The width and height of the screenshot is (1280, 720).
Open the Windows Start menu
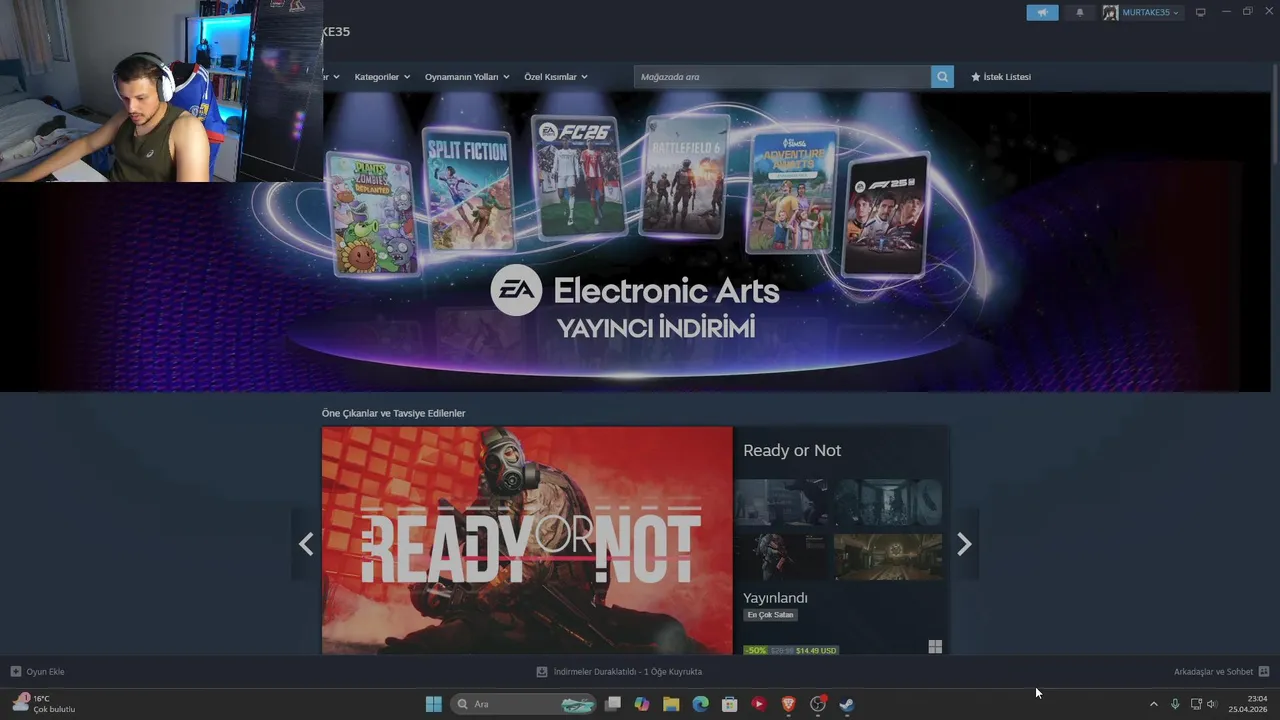[x=434, y=704]
